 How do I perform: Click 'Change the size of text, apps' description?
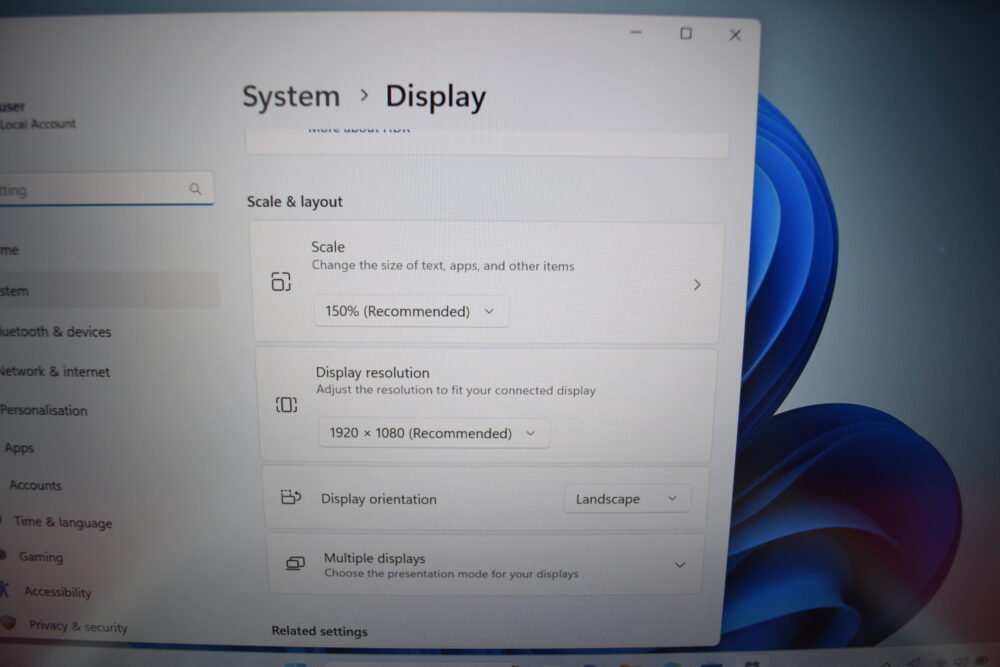[x=443, y=265]
